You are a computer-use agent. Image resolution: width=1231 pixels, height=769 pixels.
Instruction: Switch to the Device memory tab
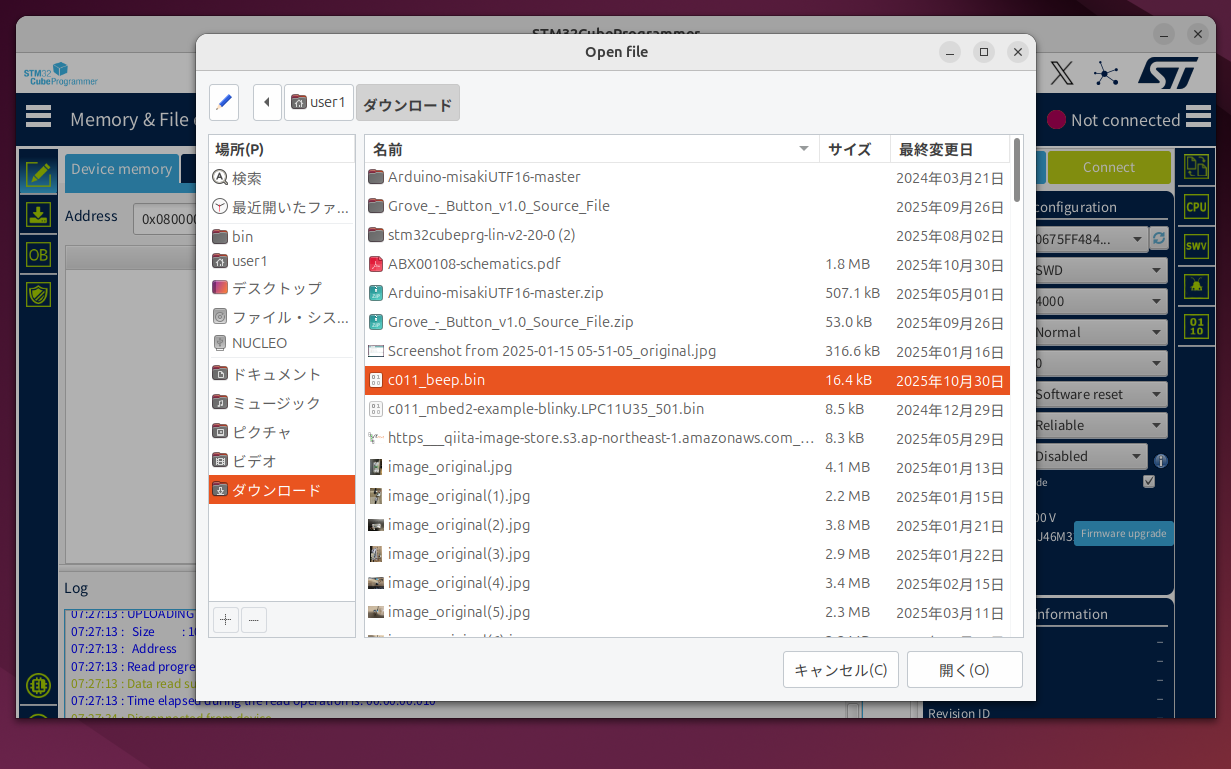[121, 170]
